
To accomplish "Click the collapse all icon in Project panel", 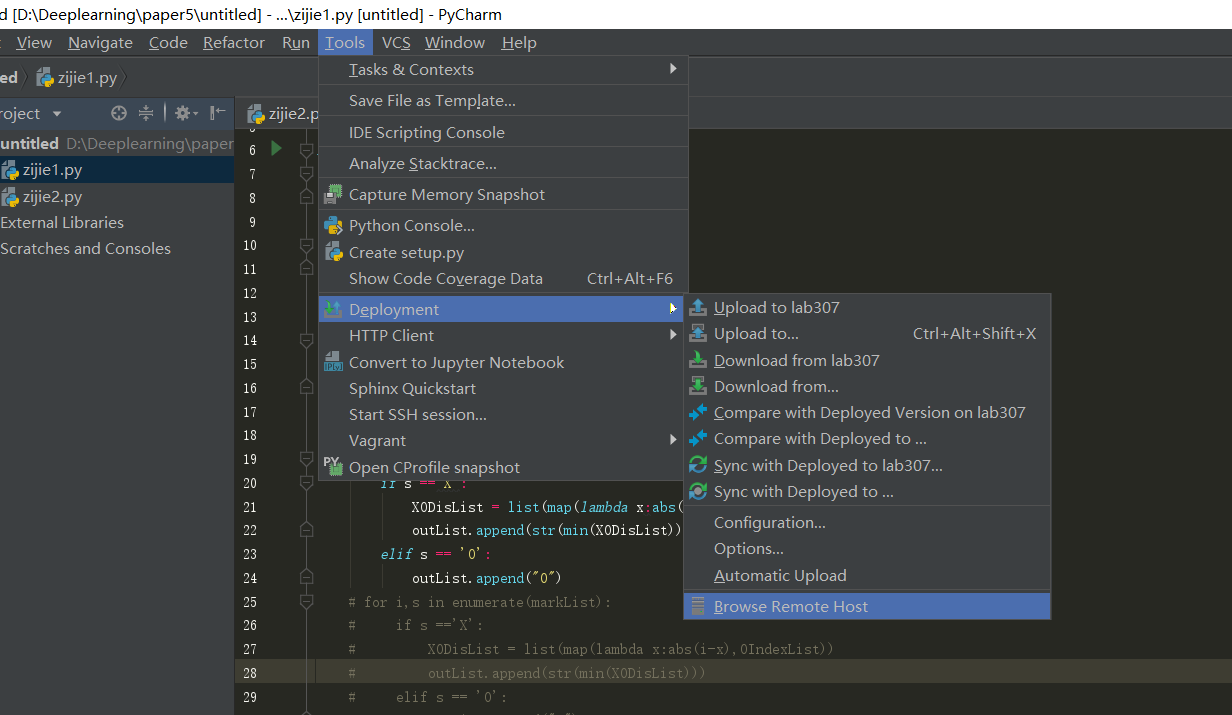I will tap(146, 113).
